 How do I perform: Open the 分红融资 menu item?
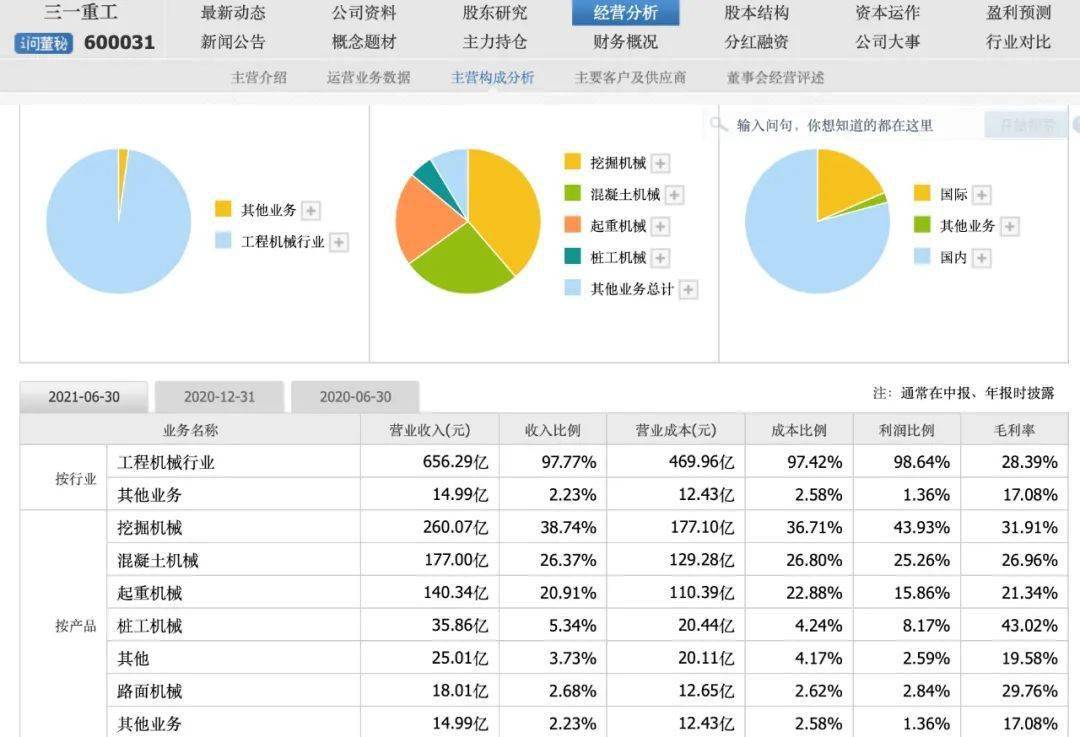point(756,42)
